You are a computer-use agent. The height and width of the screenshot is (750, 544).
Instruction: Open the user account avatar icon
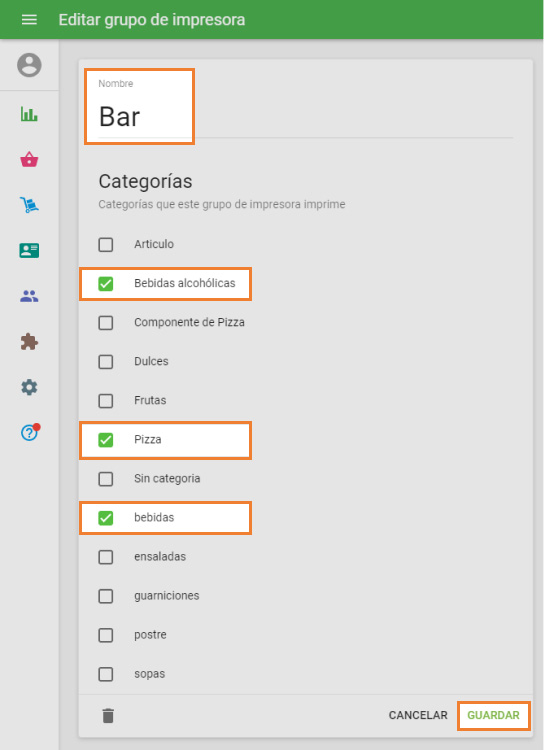point(29,65)
